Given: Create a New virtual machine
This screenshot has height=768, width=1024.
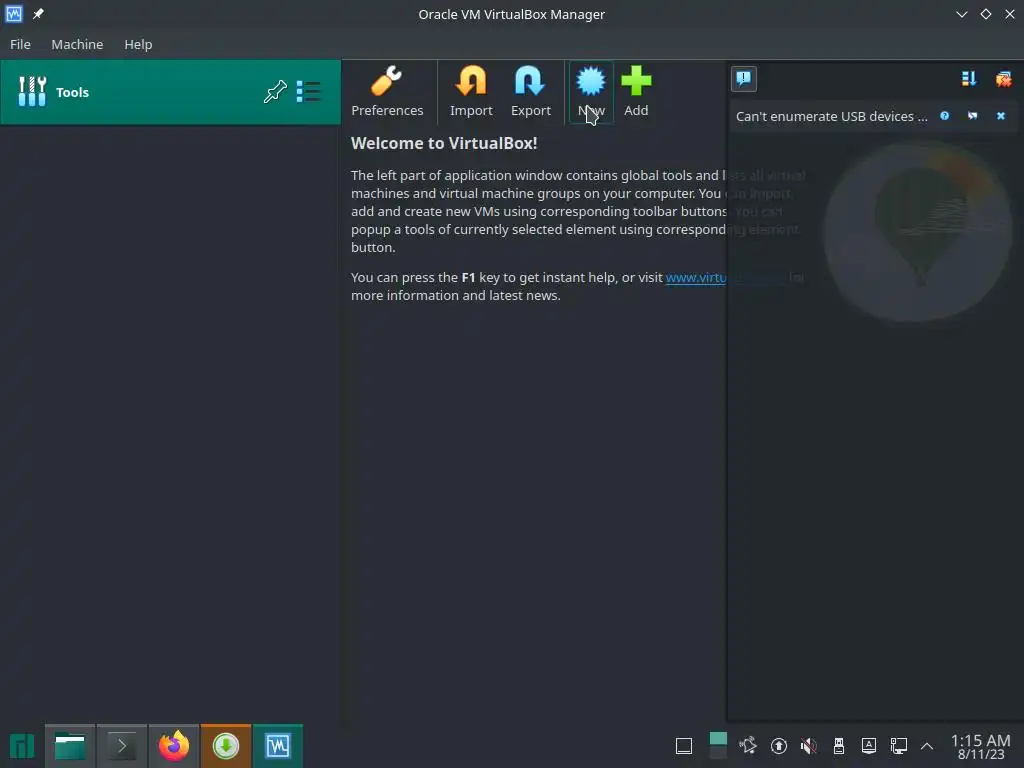Looking at the screenshot, I should [x=591, y=92].
